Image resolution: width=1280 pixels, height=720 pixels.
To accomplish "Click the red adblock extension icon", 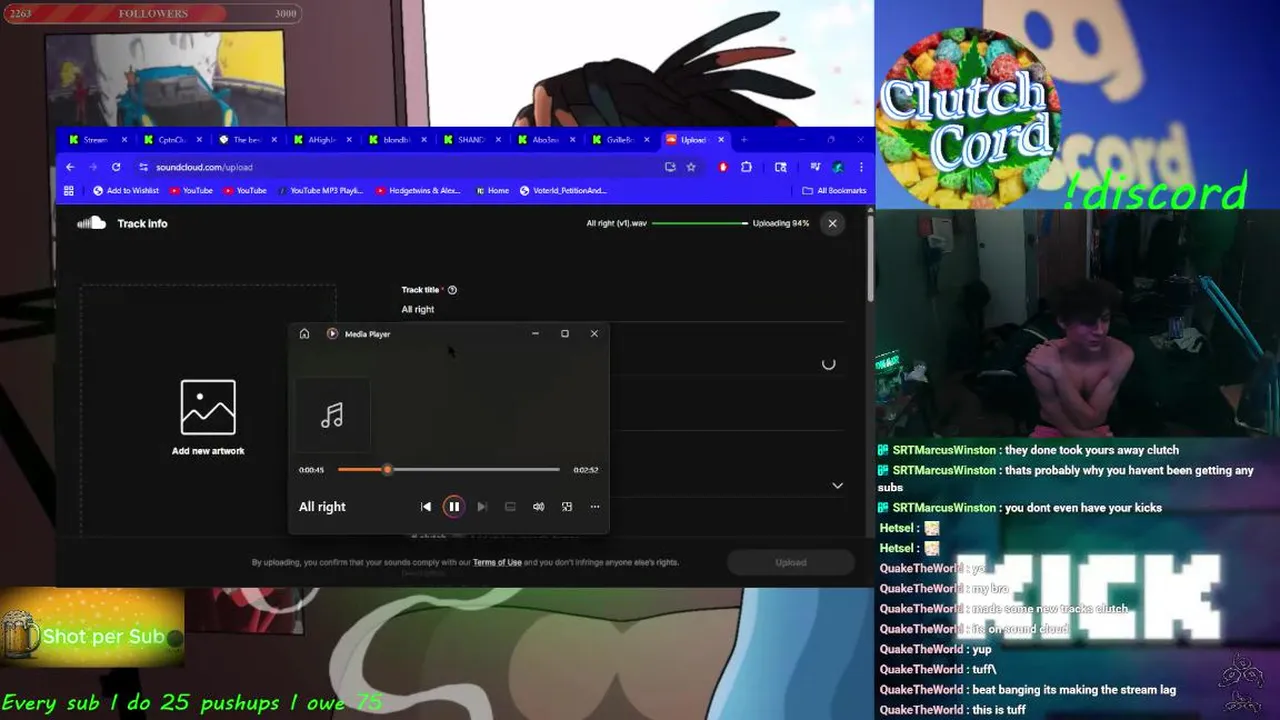I will (x=723, y=167).
